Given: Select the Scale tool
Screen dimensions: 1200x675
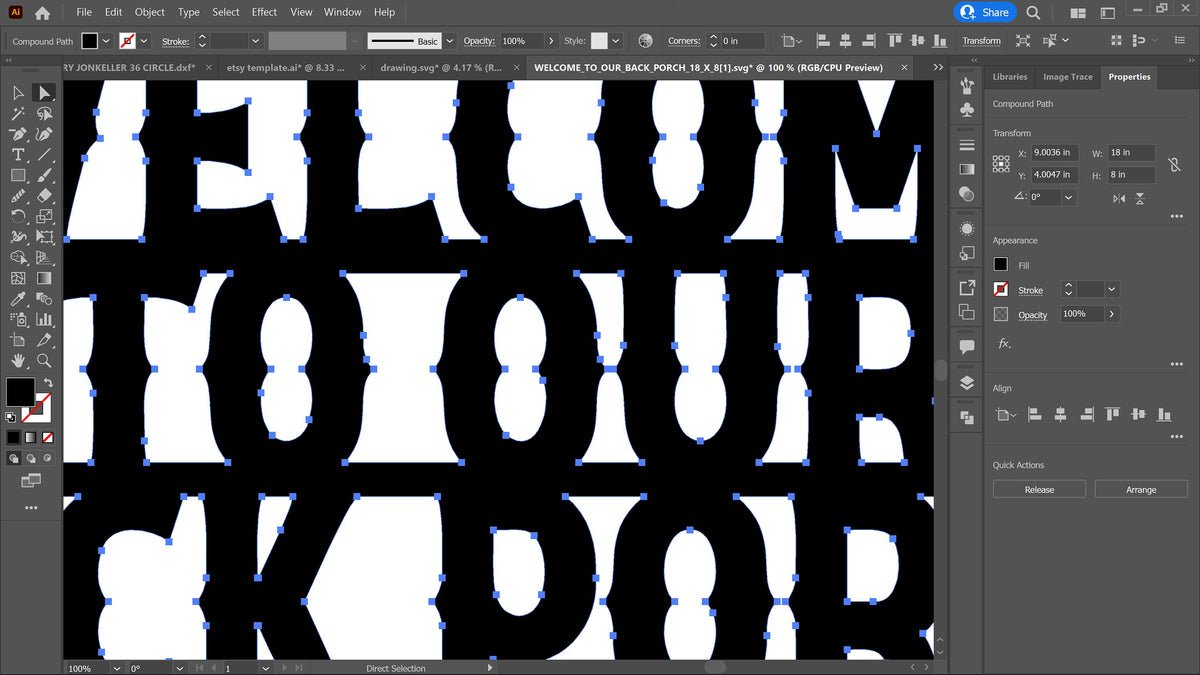Looking at the screenshot, I should click(44, 216).
